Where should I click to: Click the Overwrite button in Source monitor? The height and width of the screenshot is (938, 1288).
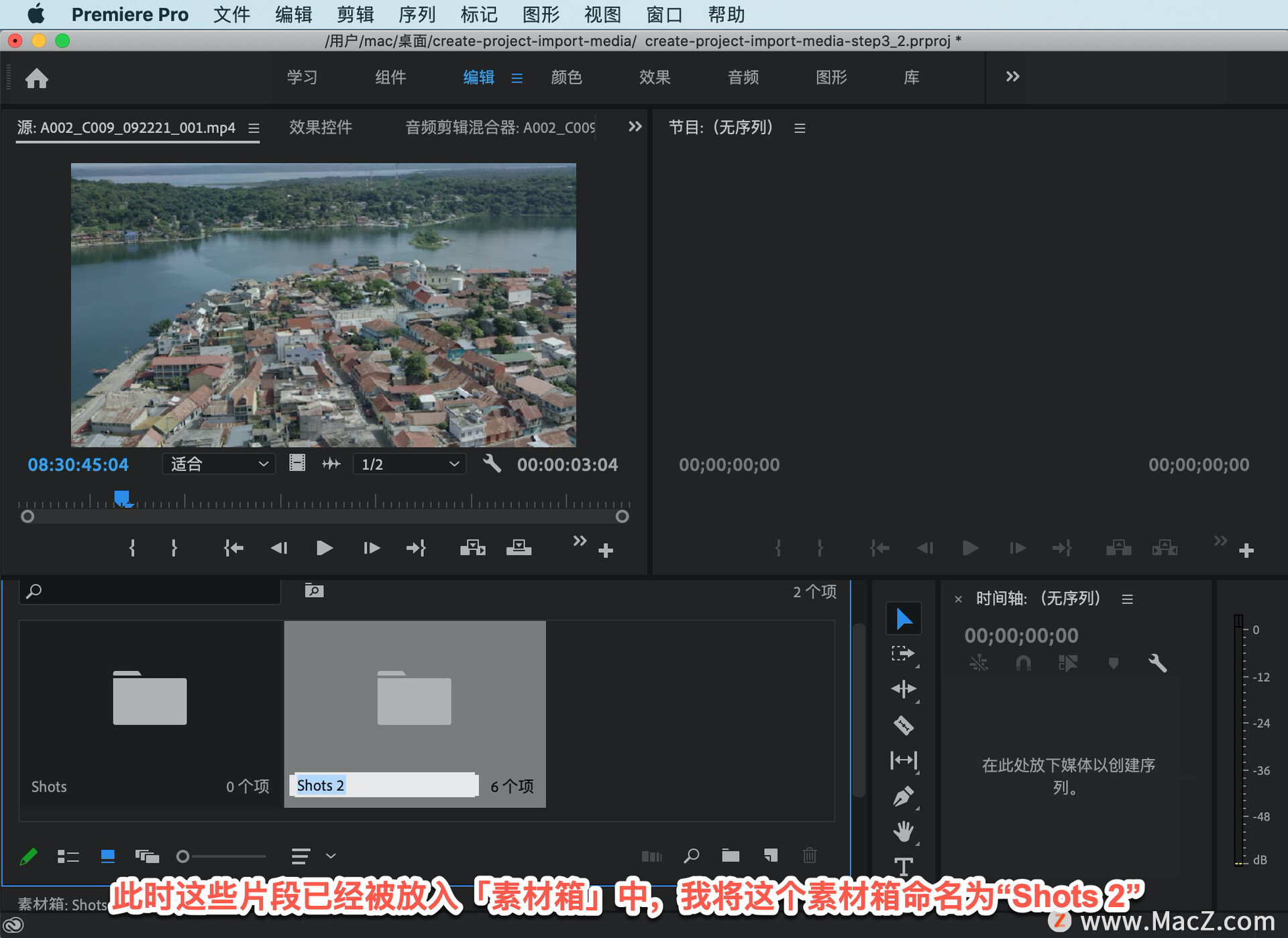coord(519,548)
